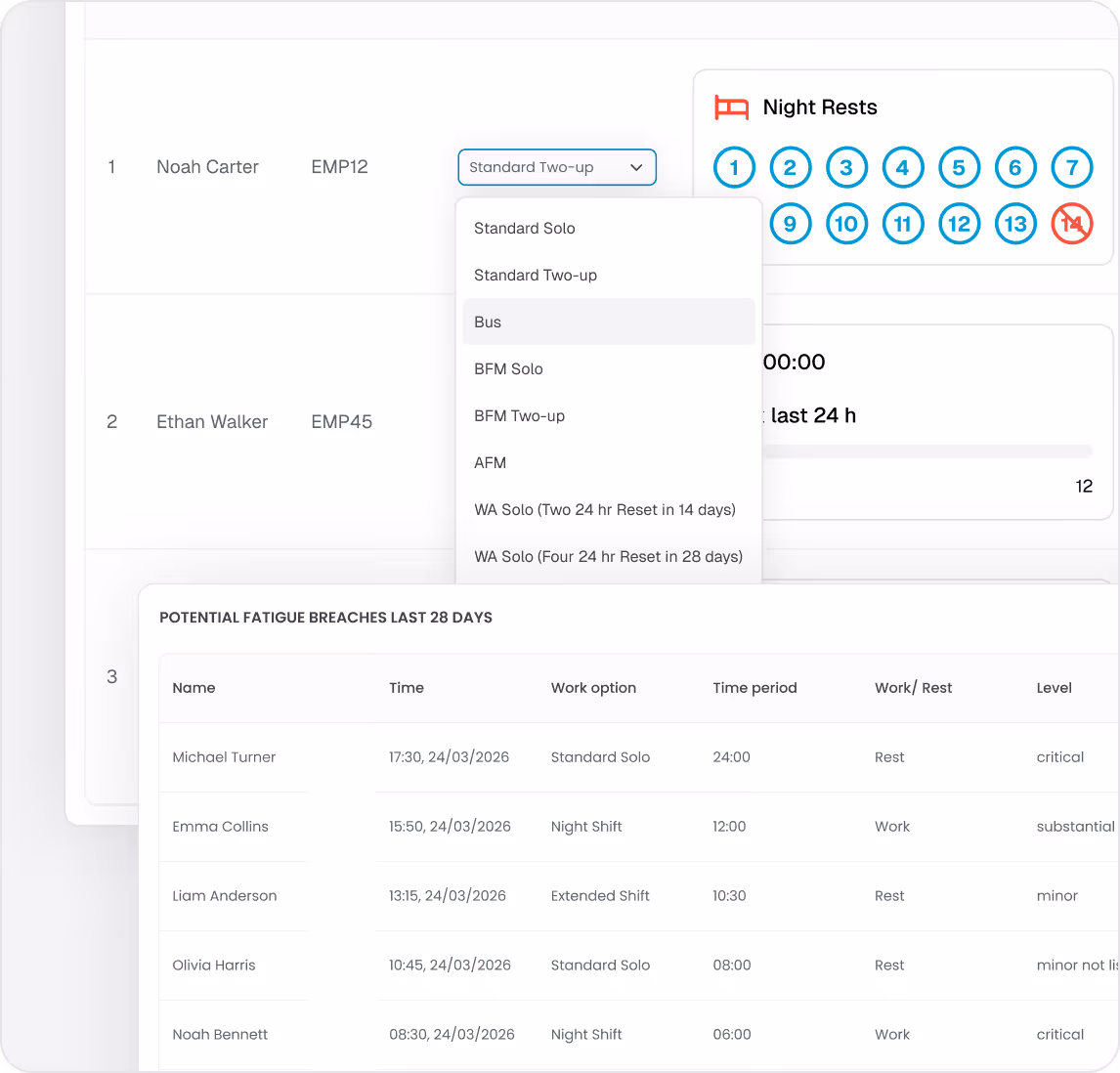The image size is (1120, 1073).
Task: Click the 24:00 time period cell
Action: click(731, 757)
